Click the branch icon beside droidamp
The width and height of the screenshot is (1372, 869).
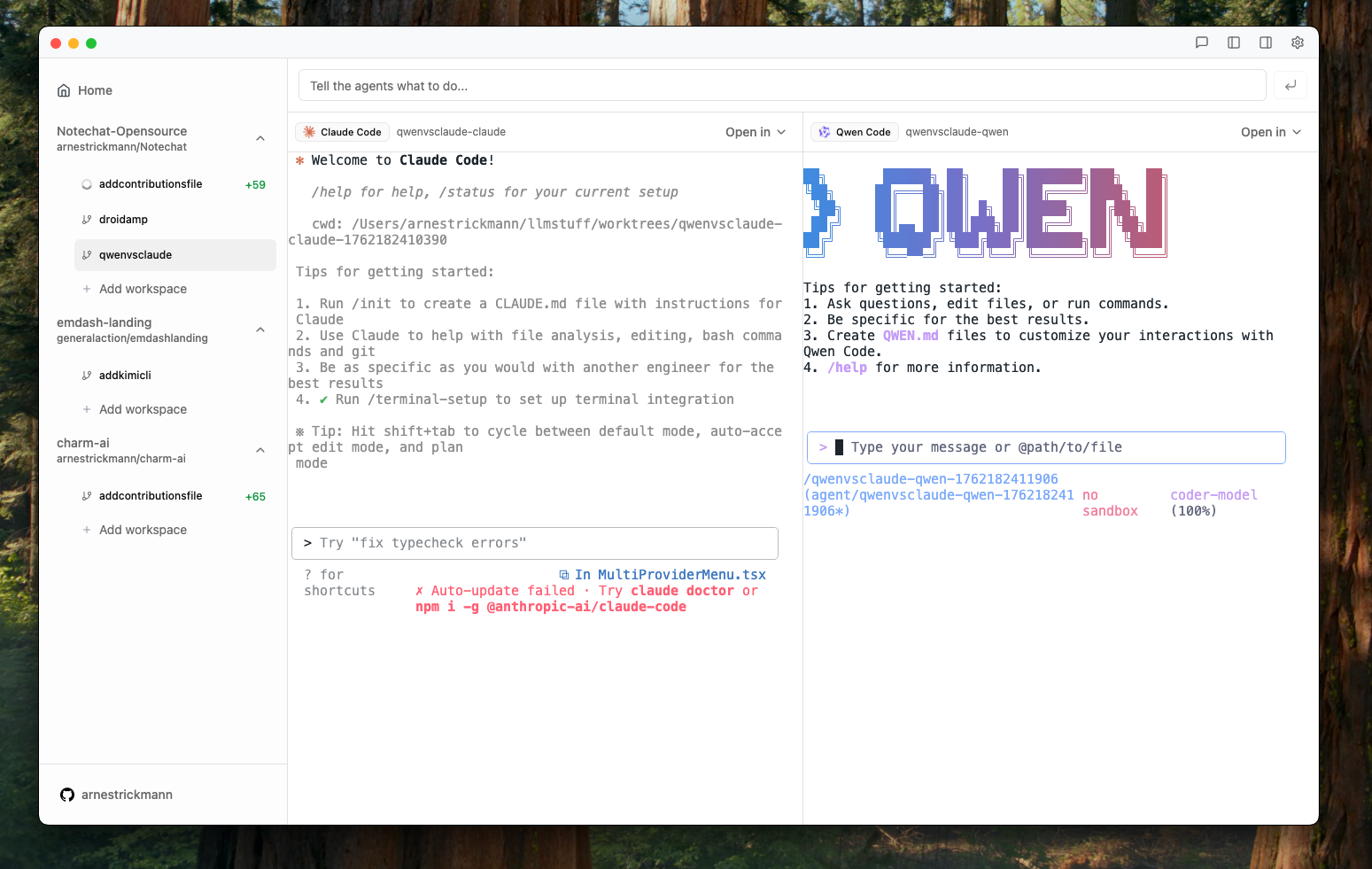(86, 219)
